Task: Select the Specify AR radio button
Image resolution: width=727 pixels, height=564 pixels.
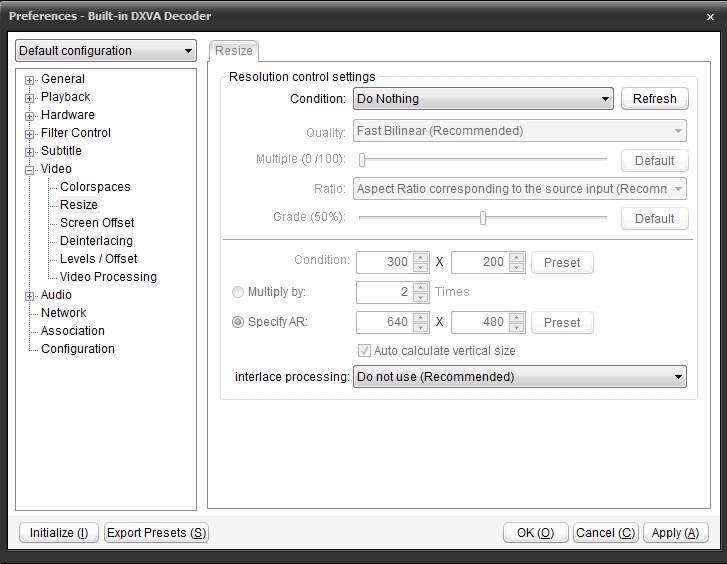Action: point(237,322)
